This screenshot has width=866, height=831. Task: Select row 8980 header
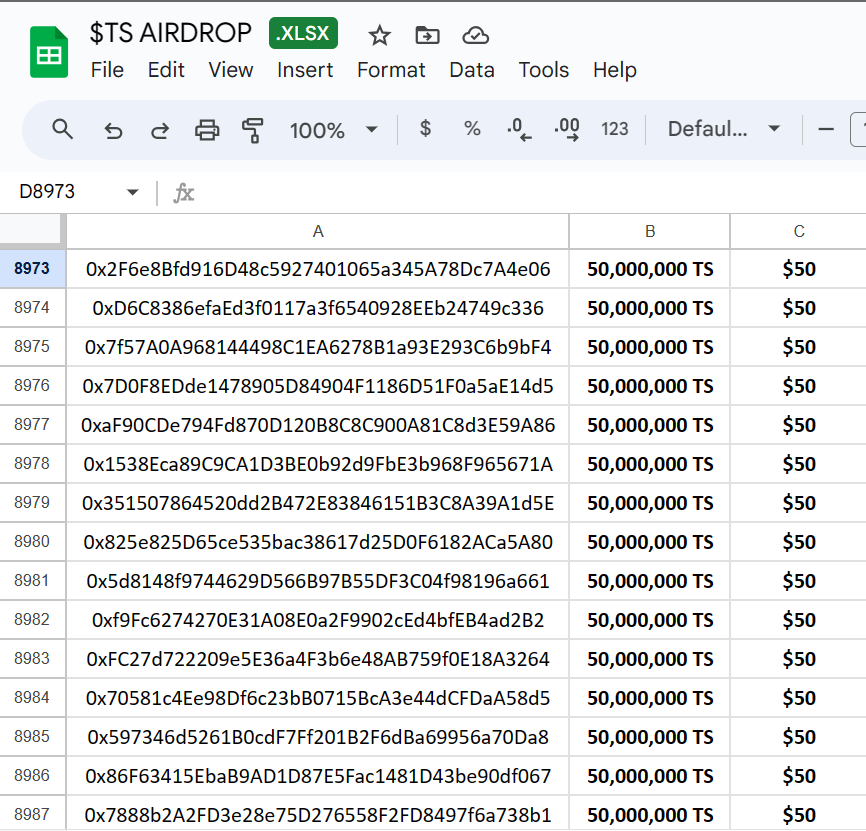click(x=32, y=542)
